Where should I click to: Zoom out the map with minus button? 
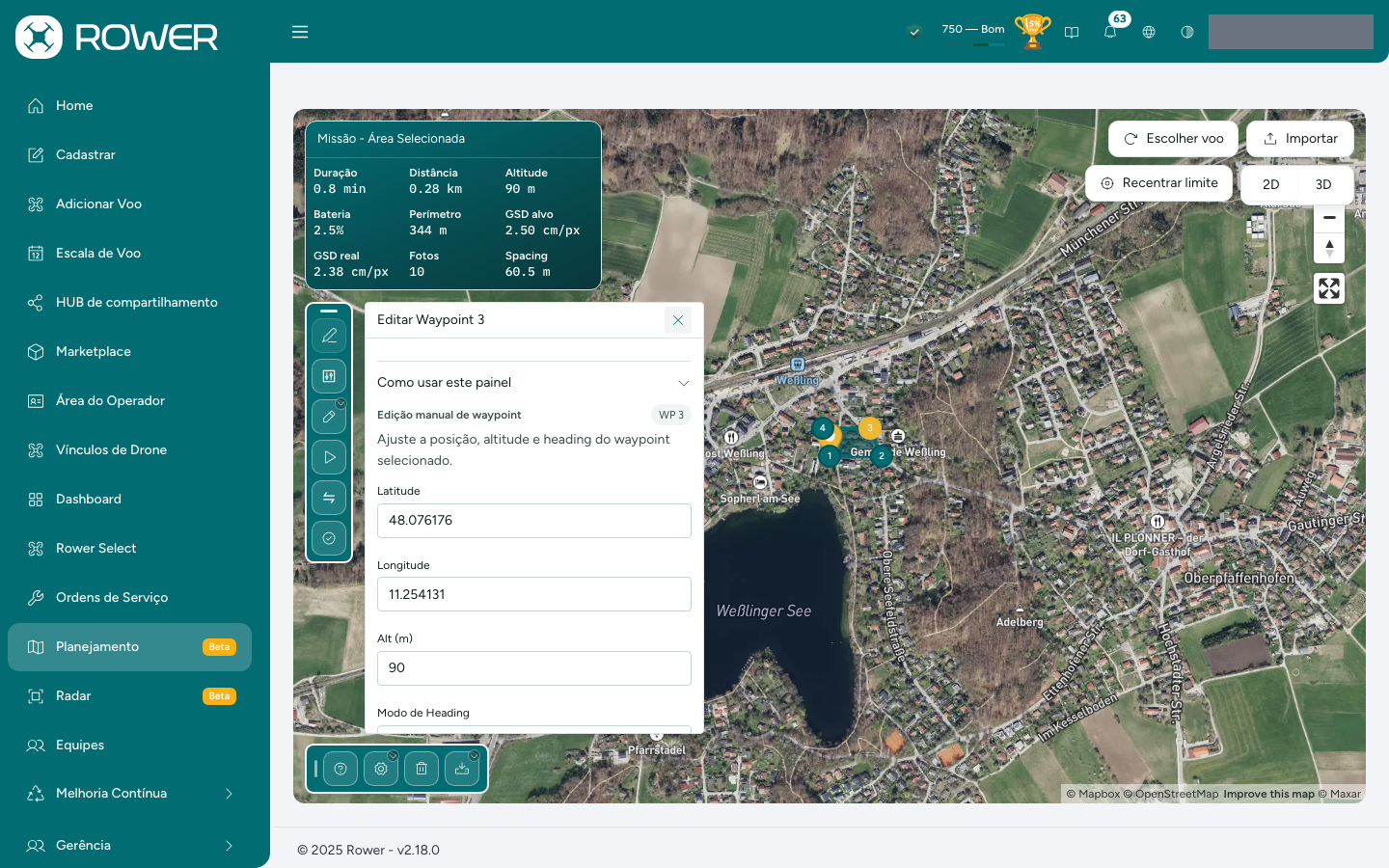[x=1329, y=218]
